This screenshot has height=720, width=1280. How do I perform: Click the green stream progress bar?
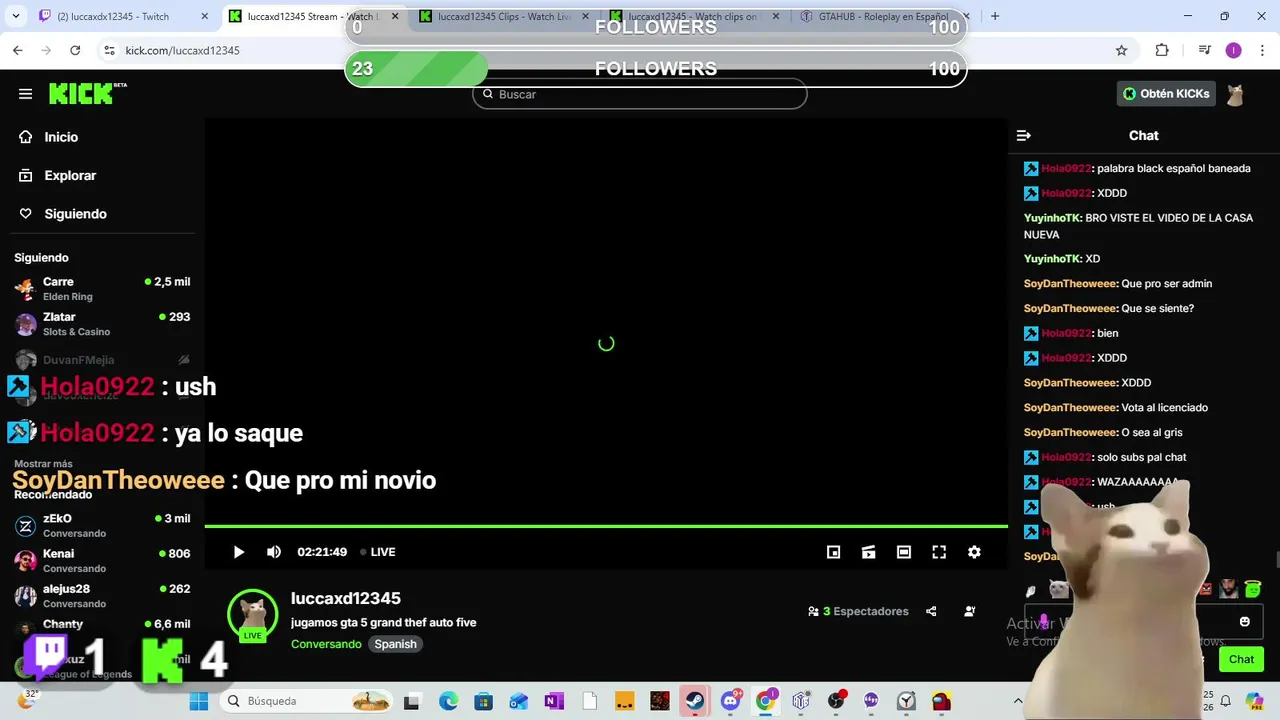click(606, 526)
